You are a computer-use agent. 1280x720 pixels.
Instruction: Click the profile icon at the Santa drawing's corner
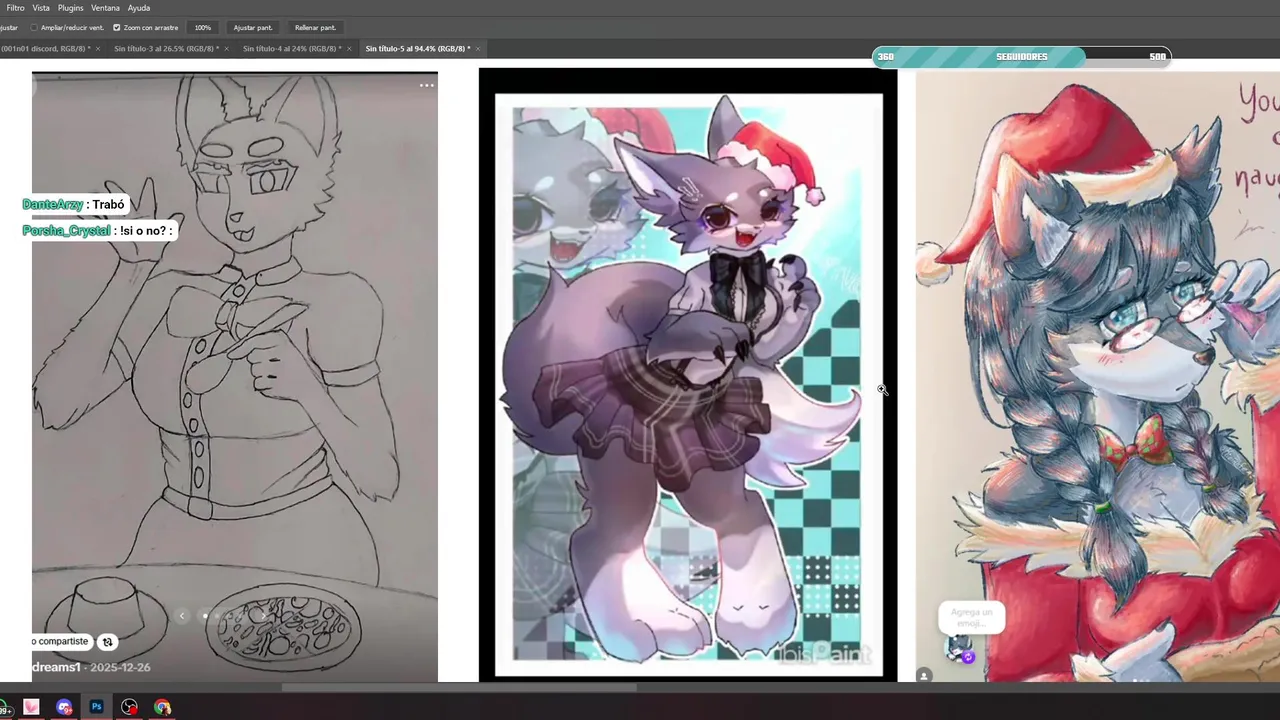click(924, 676)
